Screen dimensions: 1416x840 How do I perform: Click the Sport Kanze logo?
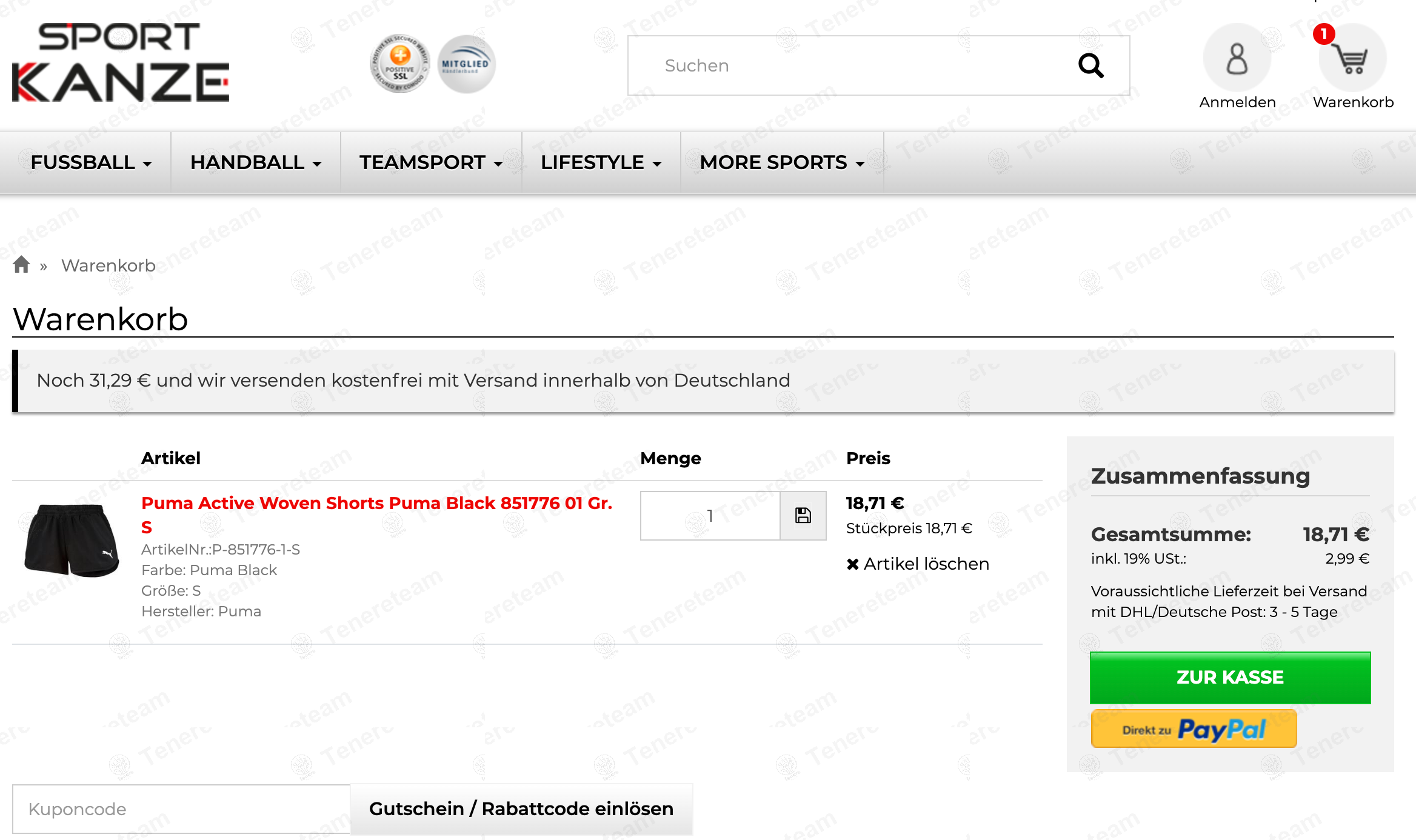click(x=121, y=62)
